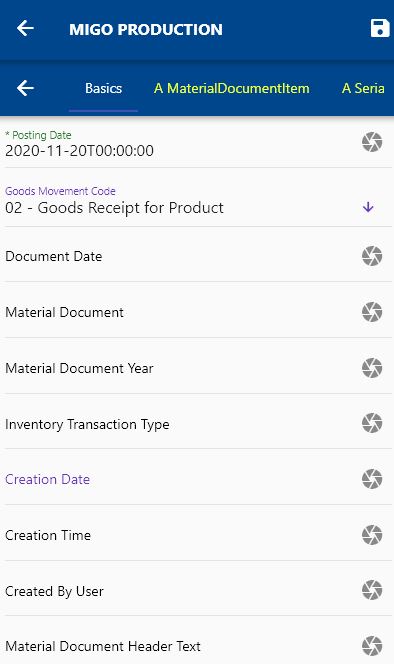Tap scan icon for Material Document Header Text
The height and width of the screenshot is (664, 394).
(x=372, y=646)
